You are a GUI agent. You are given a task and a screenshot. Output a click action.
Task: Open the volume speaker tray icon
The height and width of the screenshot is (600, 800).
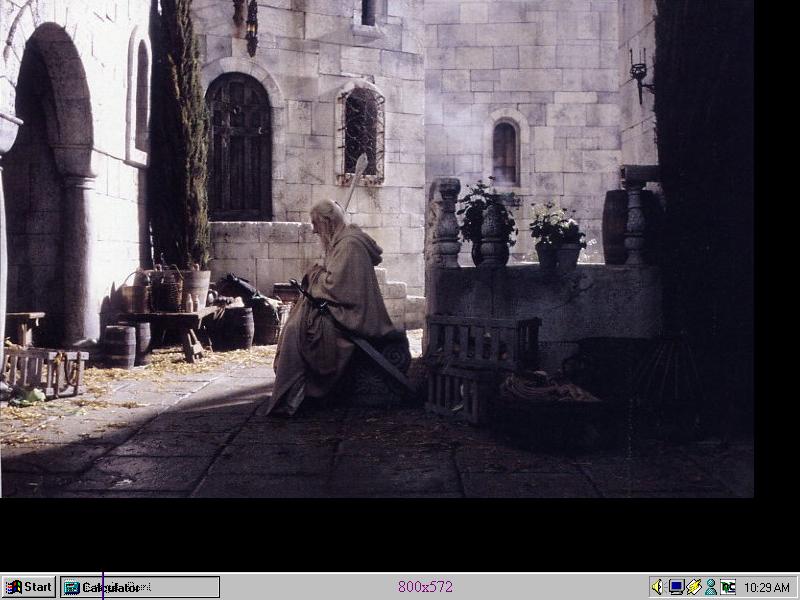pyautogui.click(x=658, y=587)
